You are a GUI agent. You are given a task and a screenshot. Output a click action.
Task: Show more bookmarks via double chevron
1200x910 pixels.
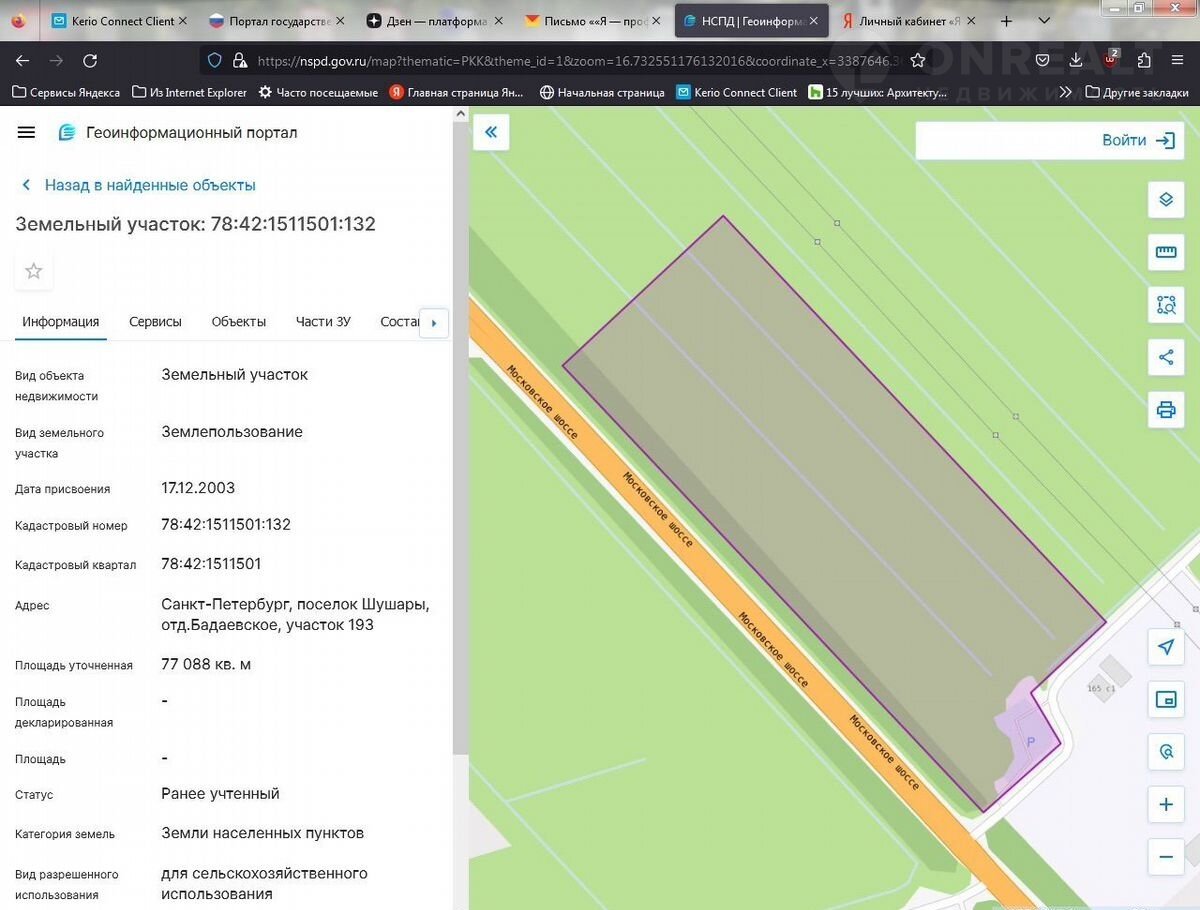1065,92
